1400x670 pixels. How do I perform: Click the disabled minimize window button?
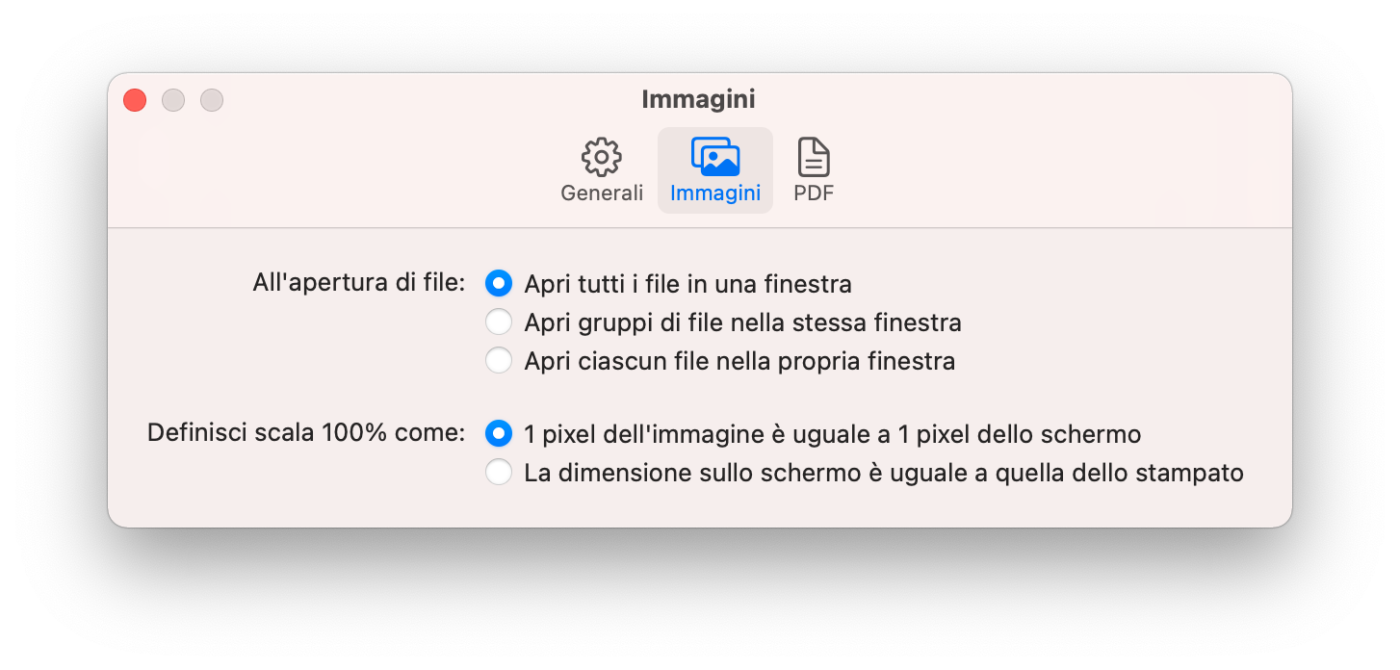coord(173,100)
